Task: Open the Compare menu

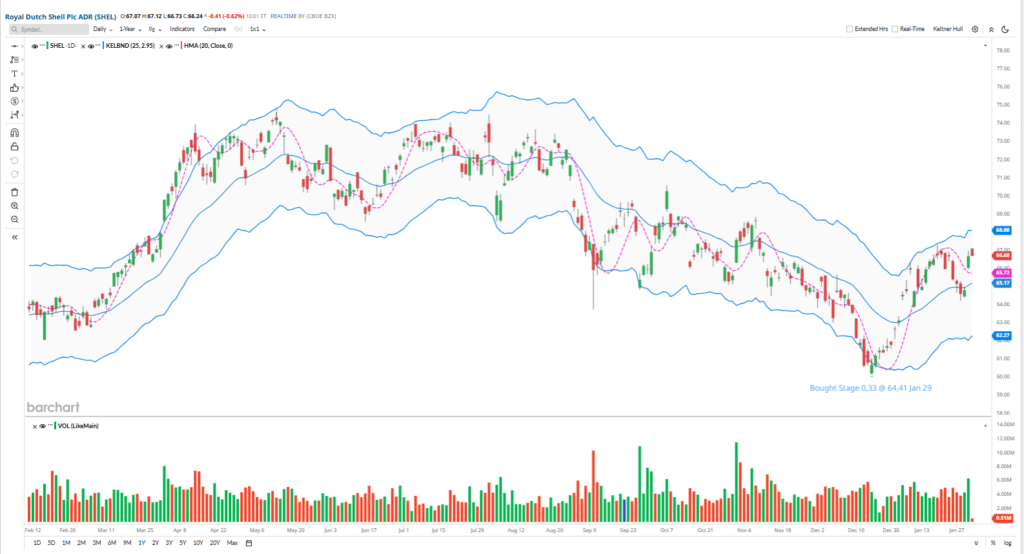Action: tap(214, 30)
